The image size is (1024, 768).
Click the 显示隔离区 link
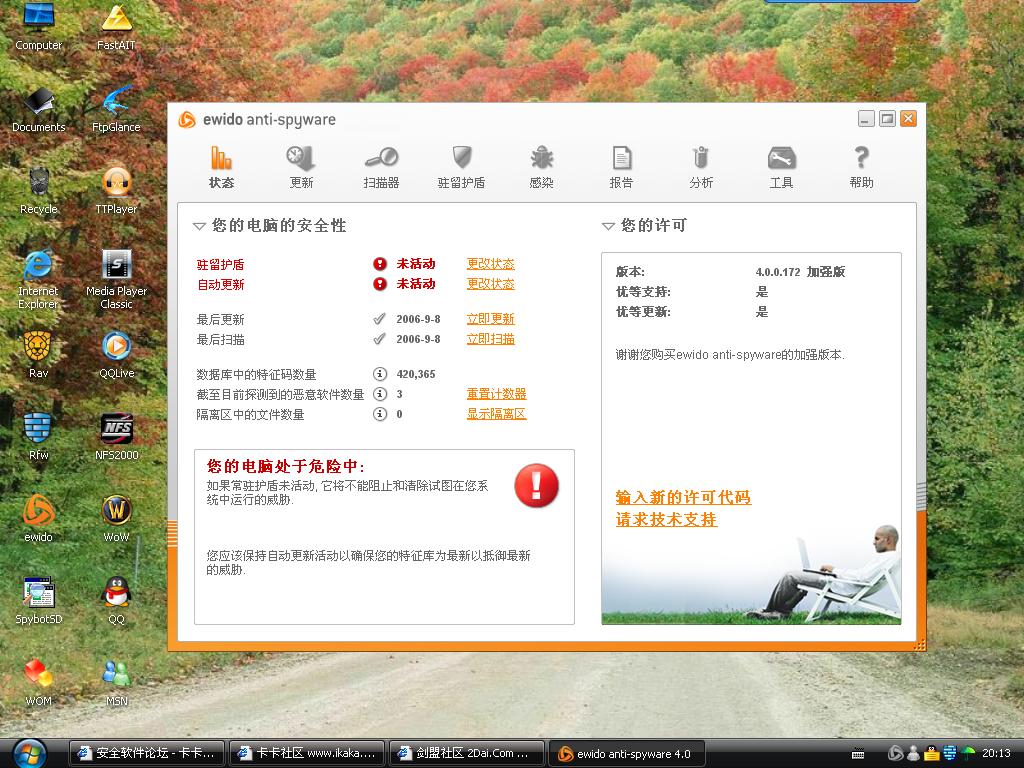pyautogui.click(x=496, y=414)
